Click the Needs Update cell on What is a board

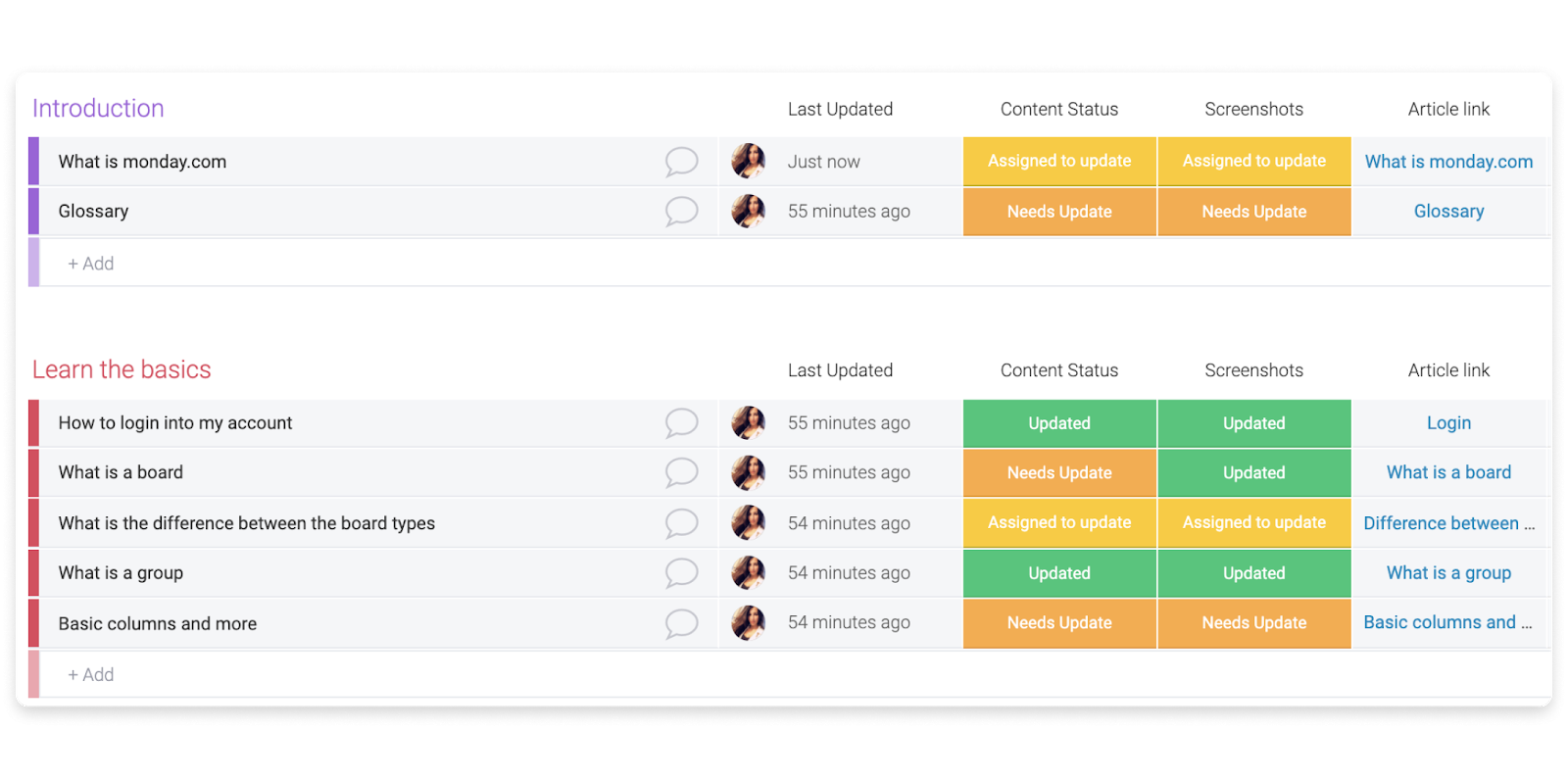[1058, 472]
